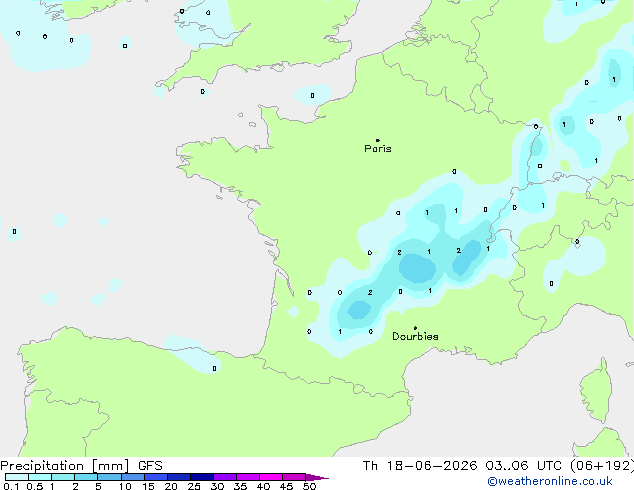Click the '15' legend scale label
The height and width of the screenshot is (490, 634).
click(148, 486)
